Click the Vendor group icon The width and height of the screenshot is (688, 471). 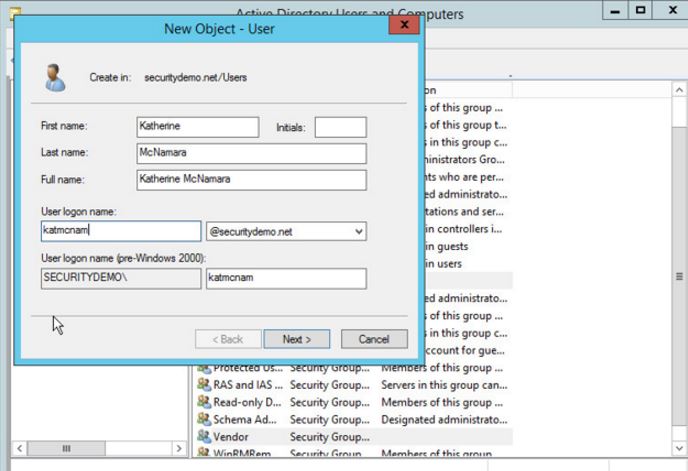coord(204,436)
